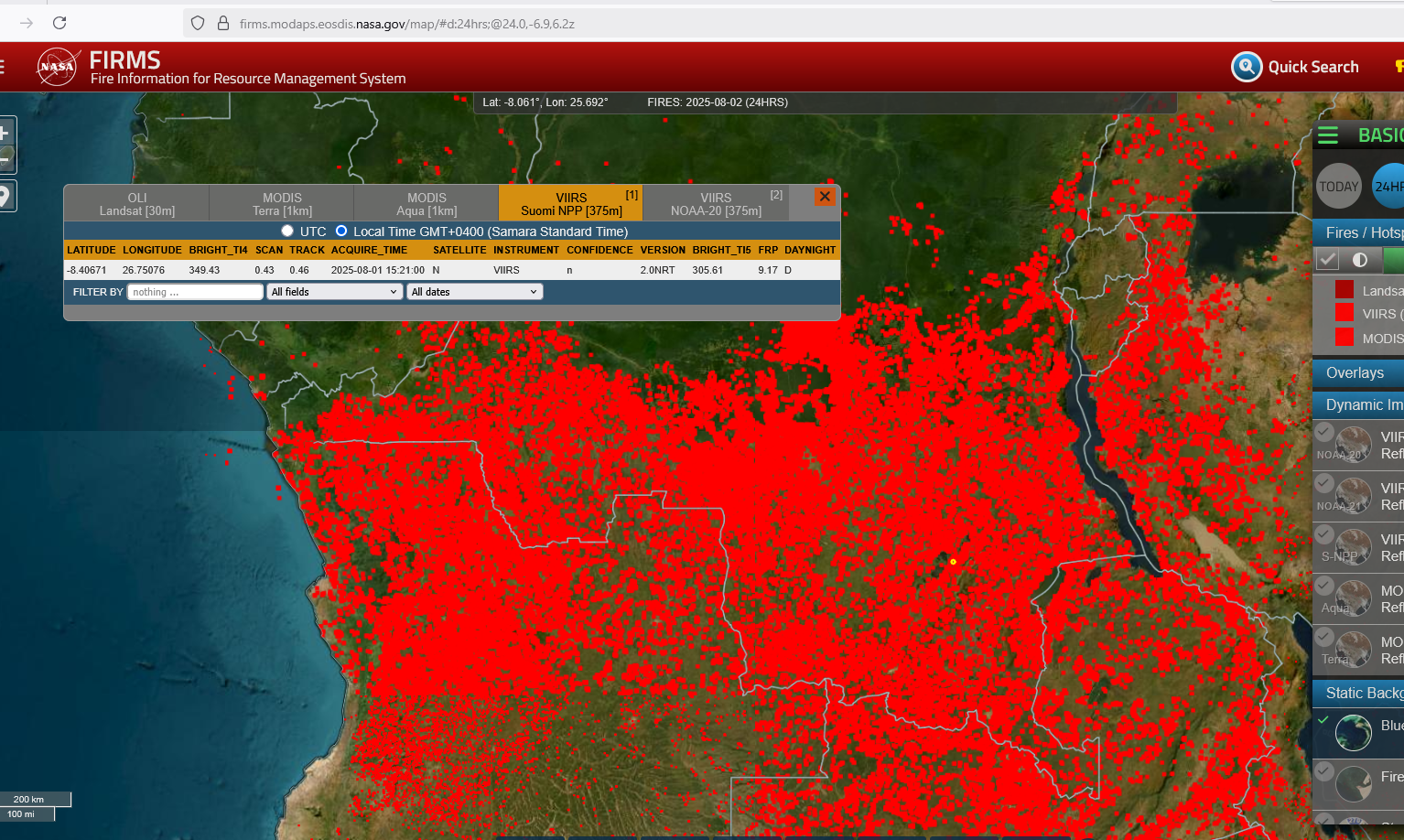Viewport: 1404px width, 840px height.
Task: Click the FIRMS title link
Action: coord(124,60)
